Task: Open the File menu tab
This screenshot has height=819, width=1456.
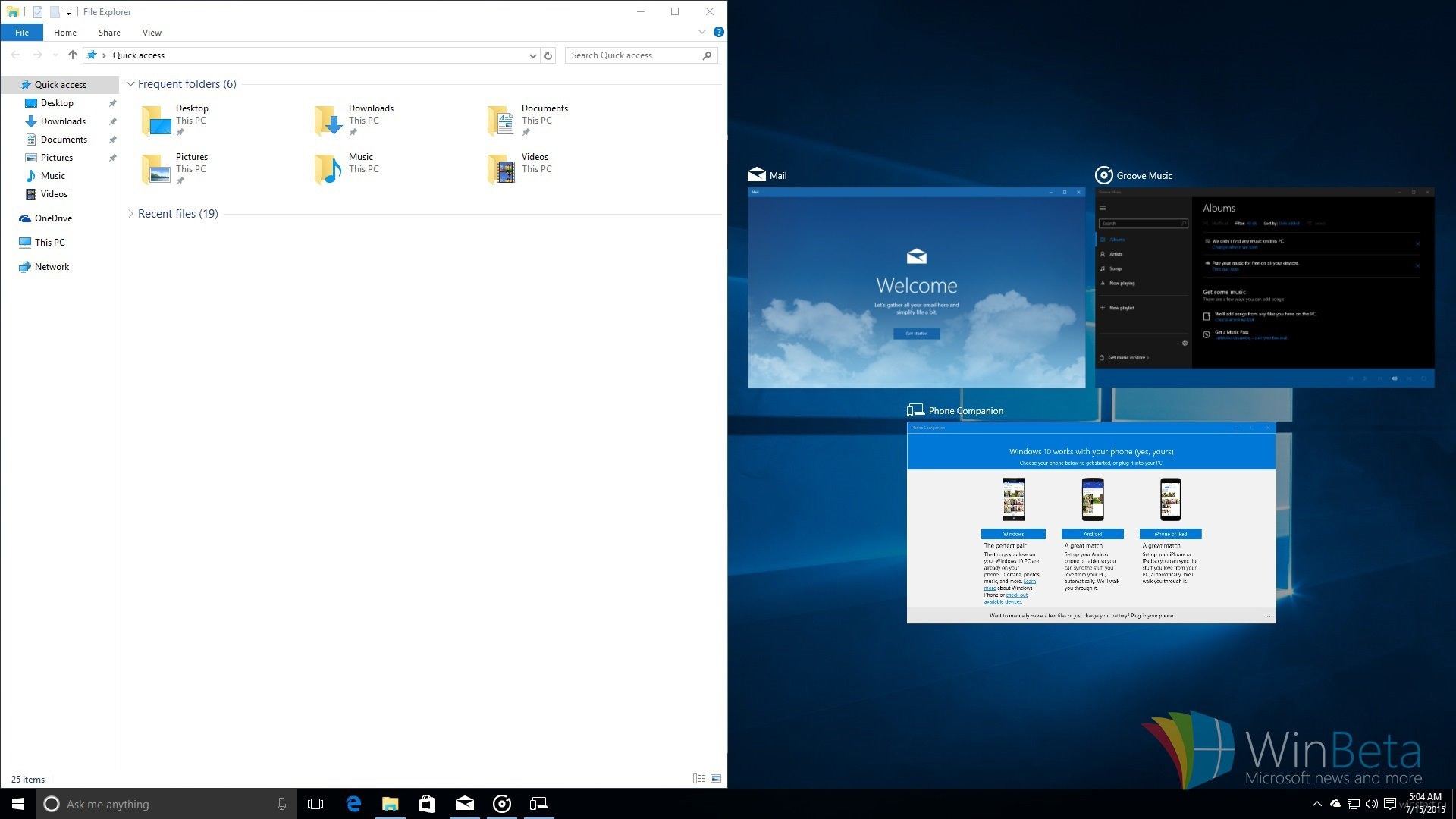Action: tap(22, 33)
